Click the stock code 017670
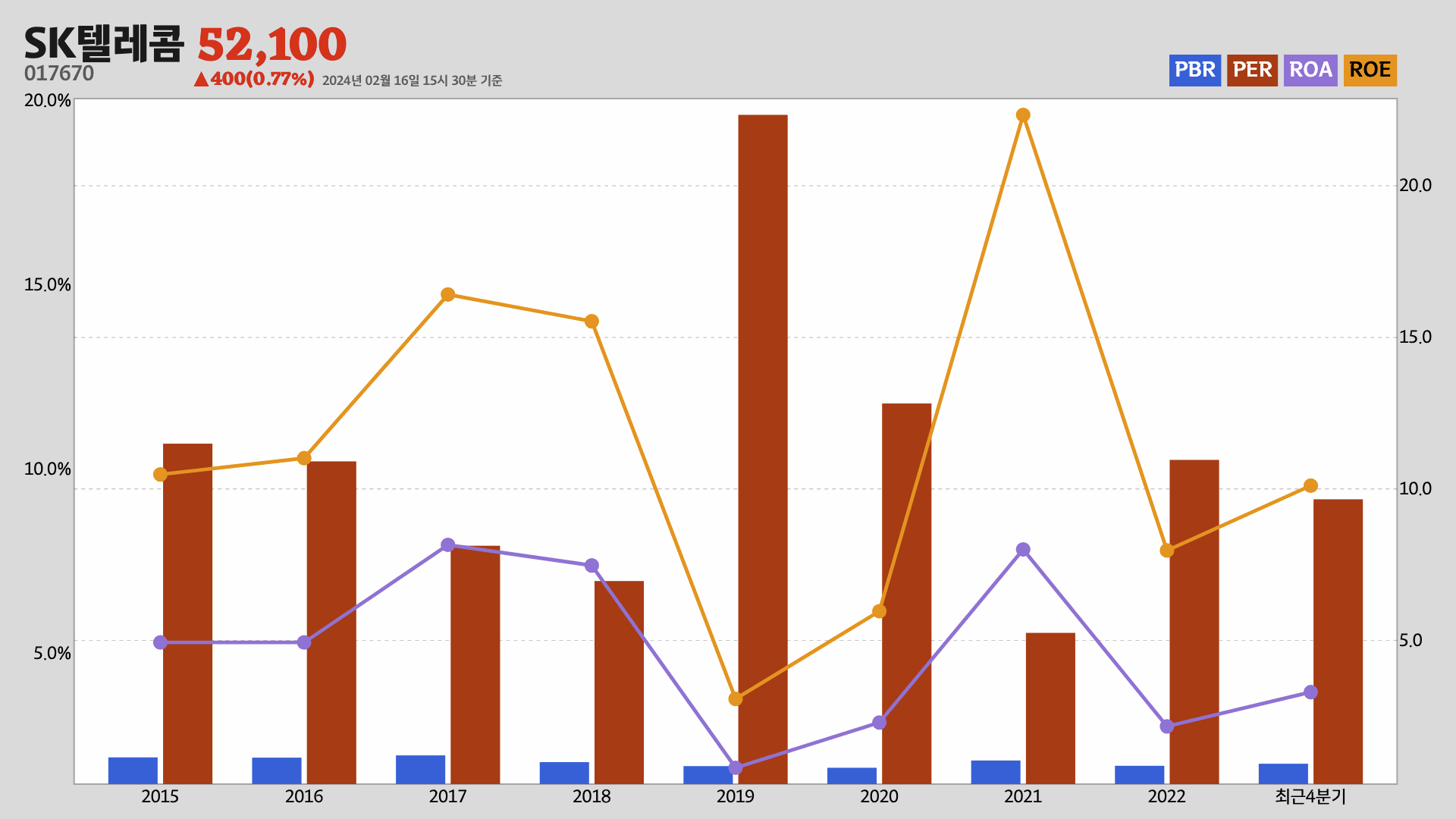 (59, 74)
